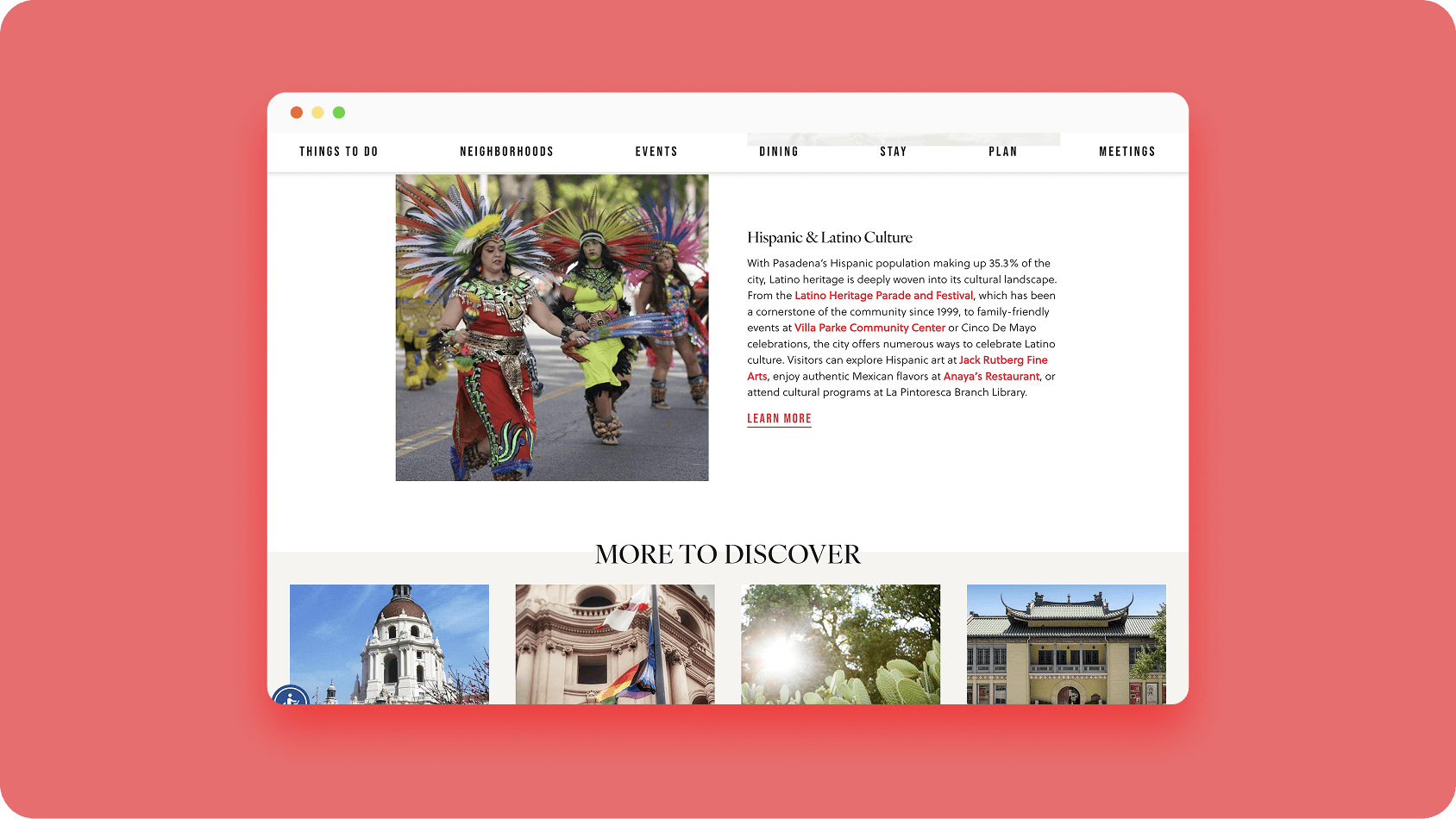The image size is (1456, 819).
Task: Open the sunlit cactus garden thumbnail
Action: coord(841,644)
